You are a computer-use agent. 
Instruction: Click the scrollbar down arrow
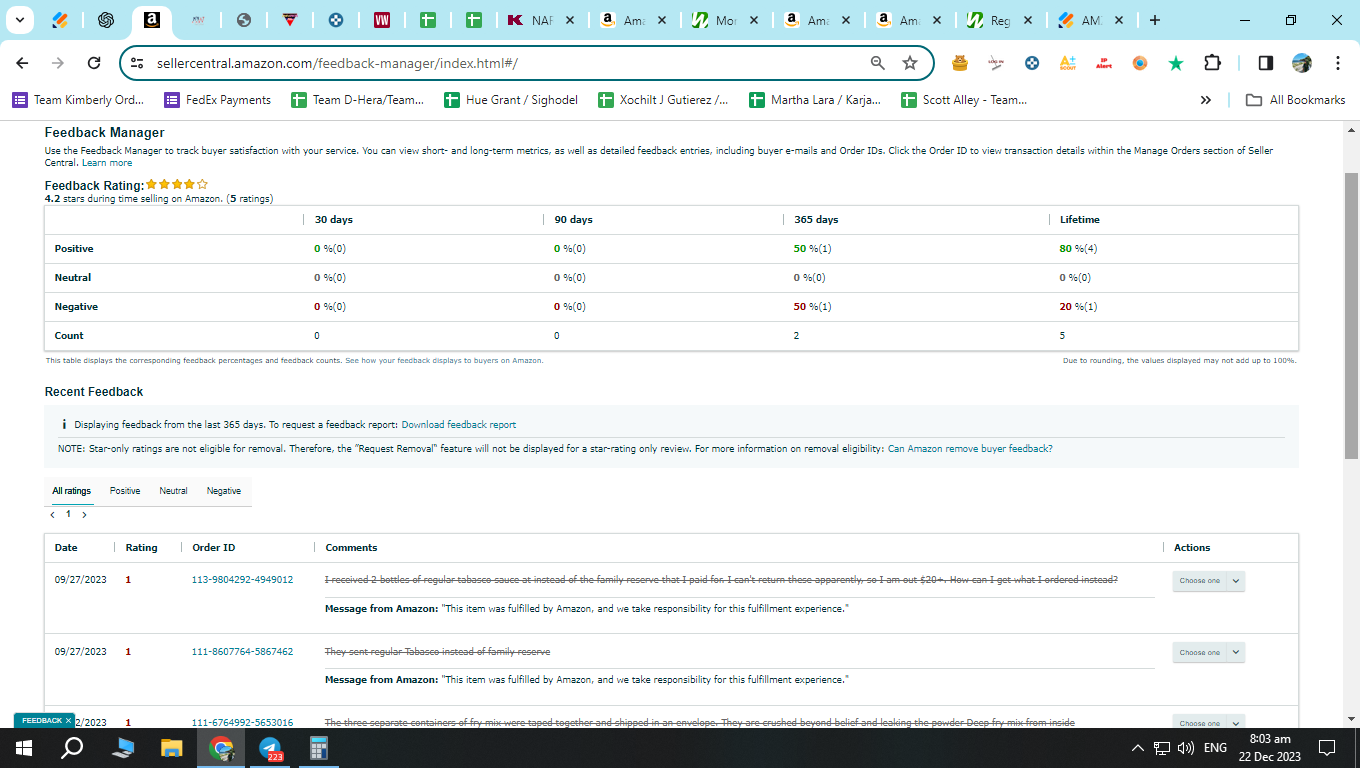(x=1351, y=719)
